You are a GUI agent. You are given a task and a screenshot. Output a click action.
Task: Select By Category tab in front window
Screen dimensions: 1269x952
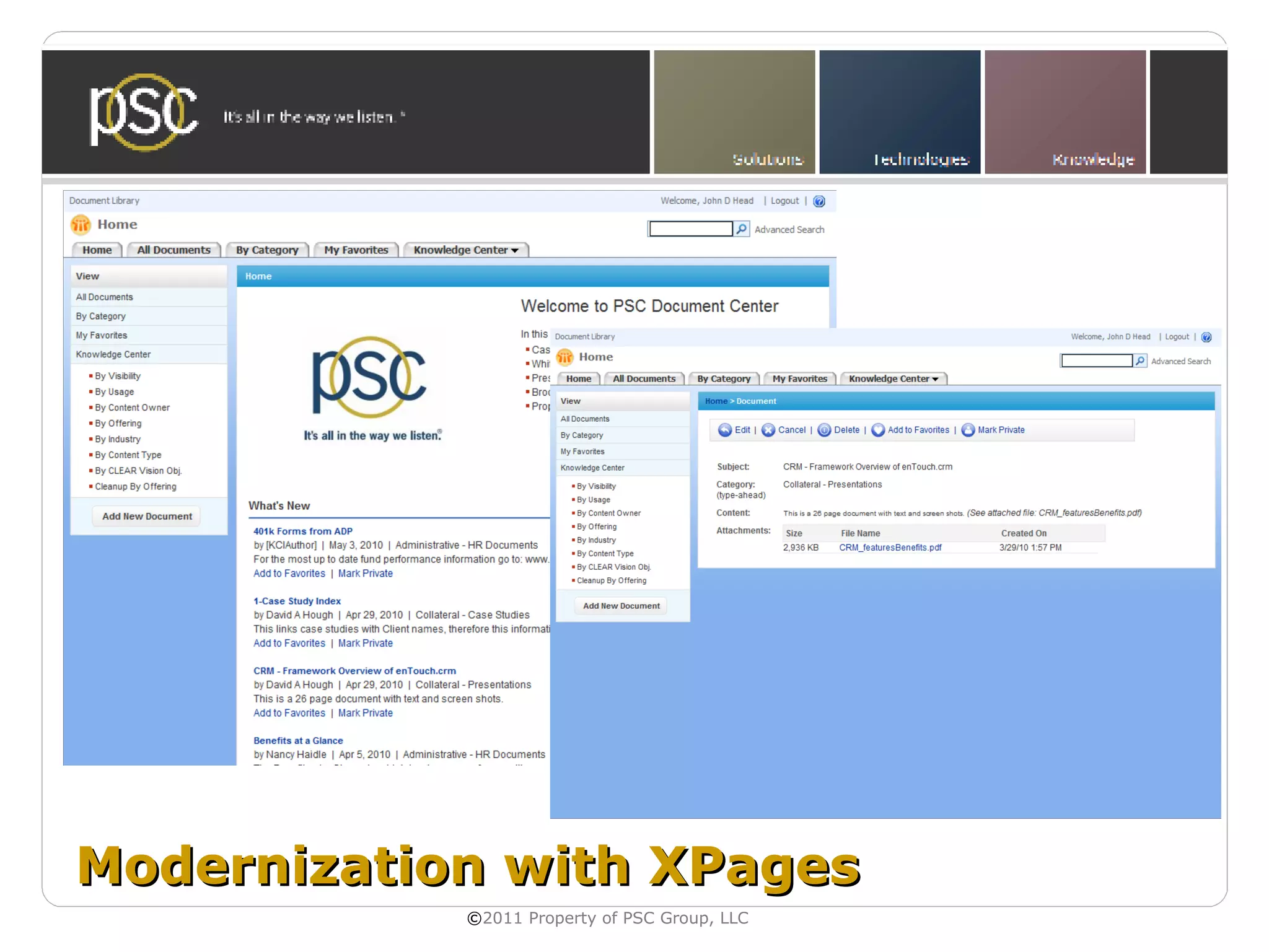coord(724,379)
